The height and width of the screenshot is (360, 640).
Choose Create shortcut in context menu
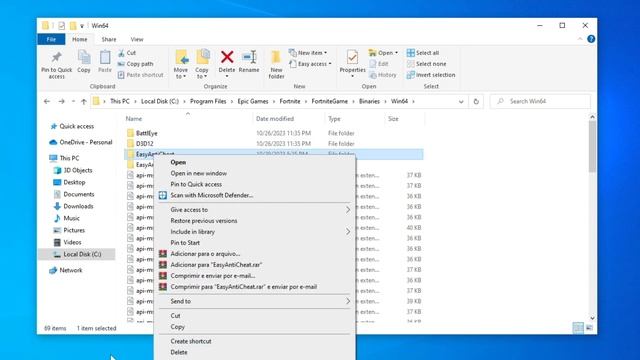pyautogui.click(x=191, y=341)
